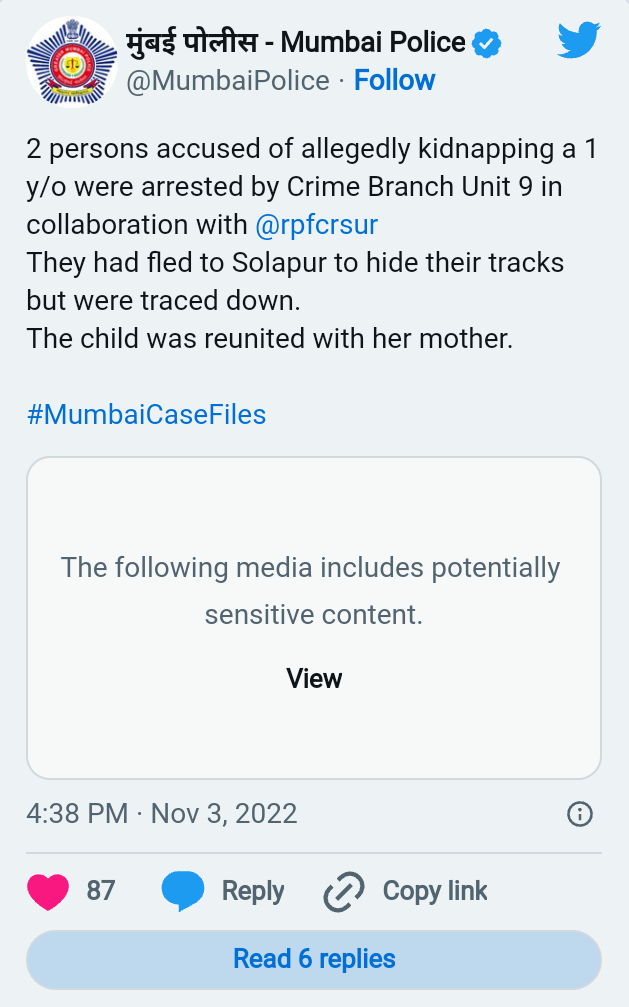The image size is (629, 1007).
Task: Like the tweet with heart icon
Action: point(48,891)
